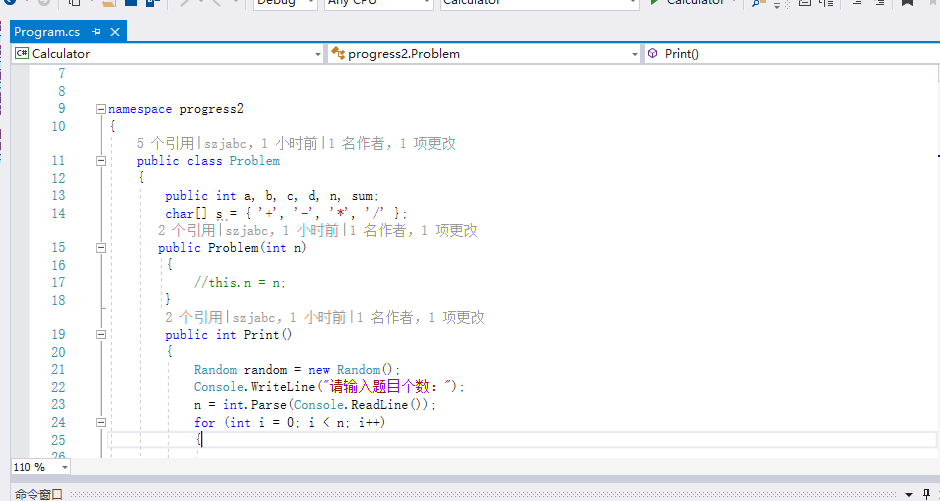Click the C# icon in the Calculator dropdown
This screenshot has height=501, width=940.
click(22, 53)
